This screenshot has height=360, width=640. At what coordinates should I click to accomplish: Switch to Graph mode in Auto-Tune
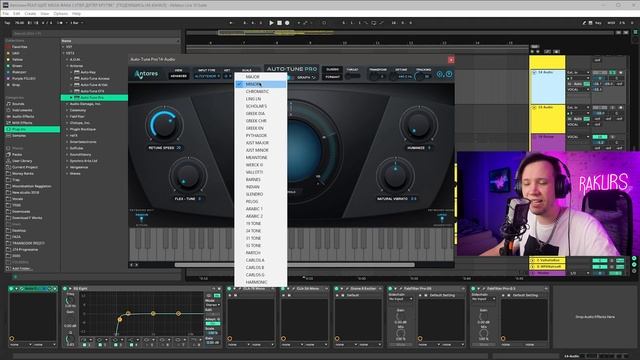tap(306, 77)
